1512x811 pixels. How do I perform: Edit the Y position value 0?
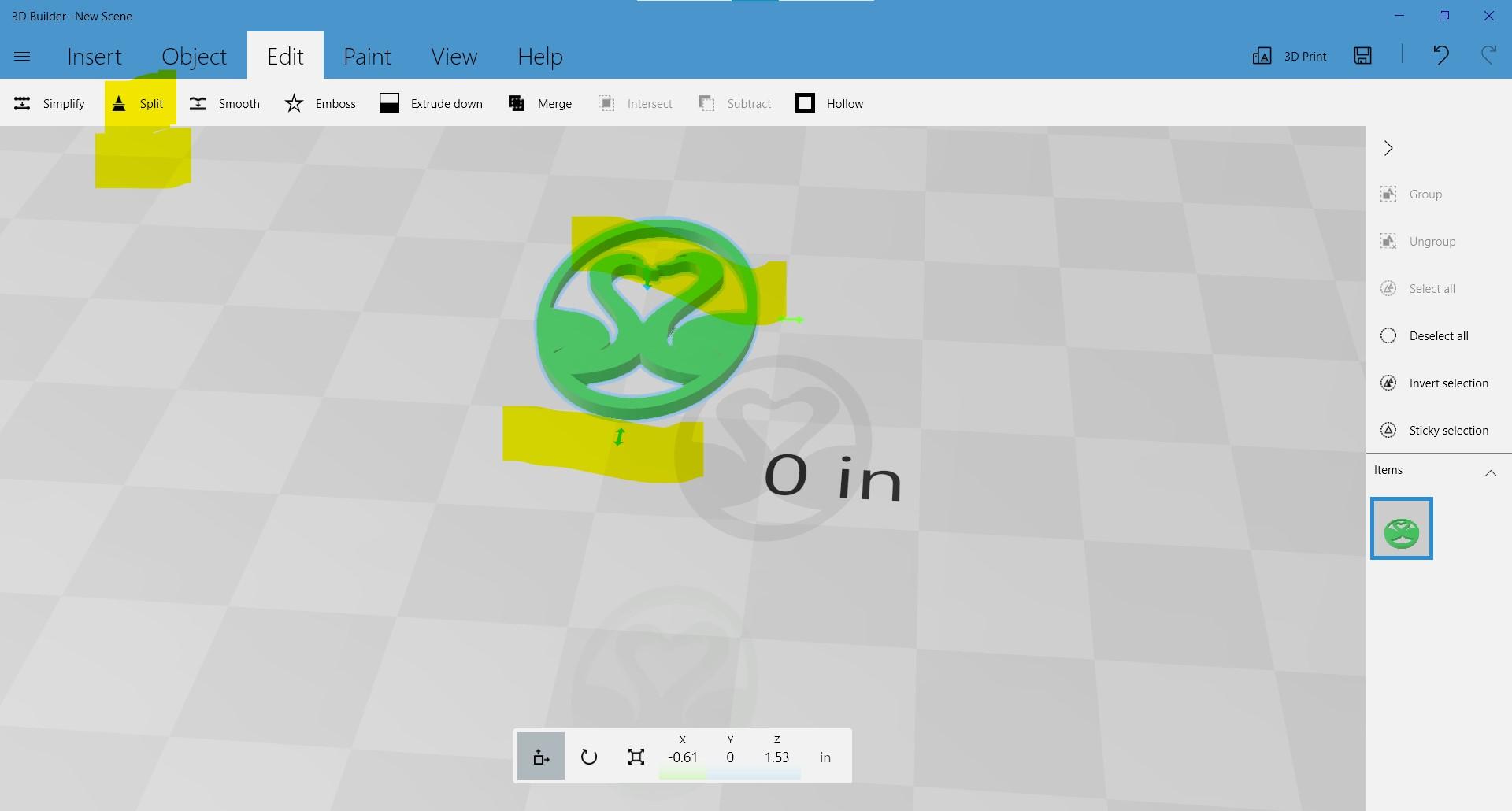730,757
